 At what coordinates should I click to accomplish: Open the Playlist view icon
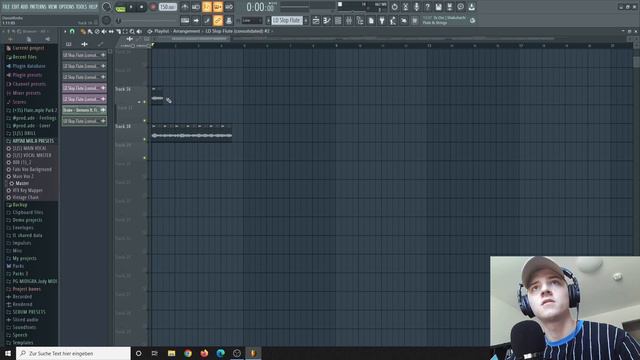point(316,20)
